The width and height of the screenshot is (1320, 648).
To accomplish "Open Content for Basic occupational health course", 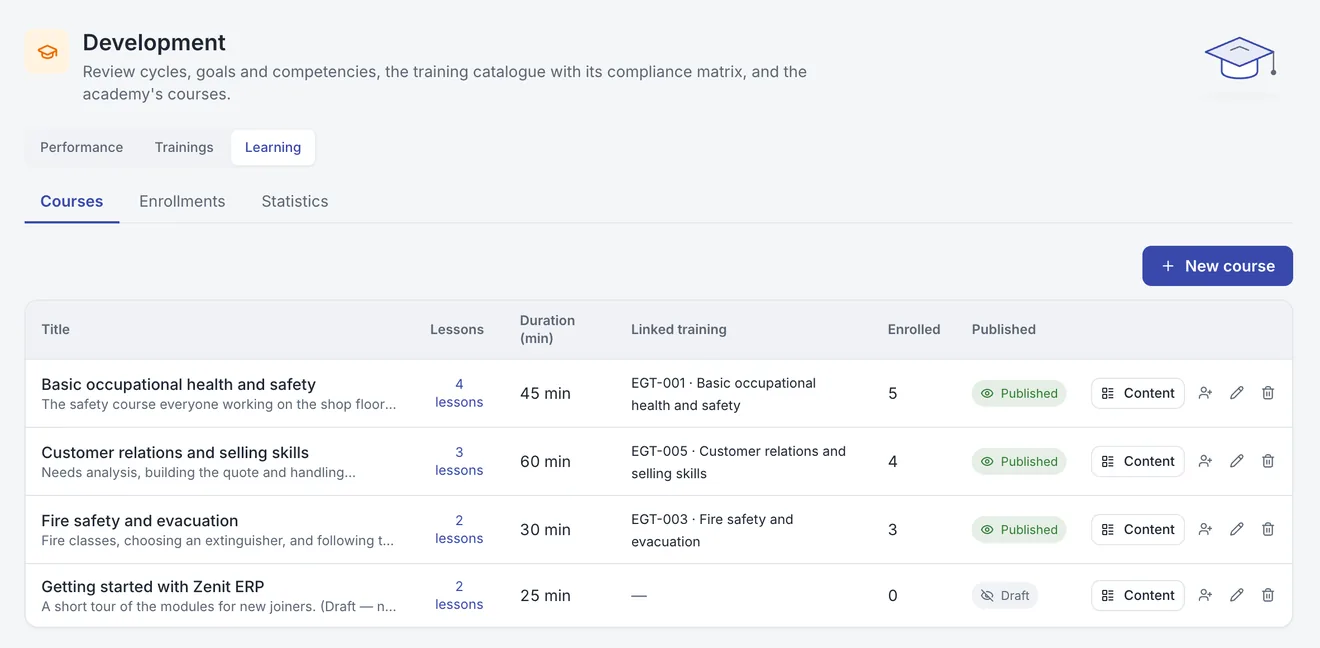I will click(1138, 393).
